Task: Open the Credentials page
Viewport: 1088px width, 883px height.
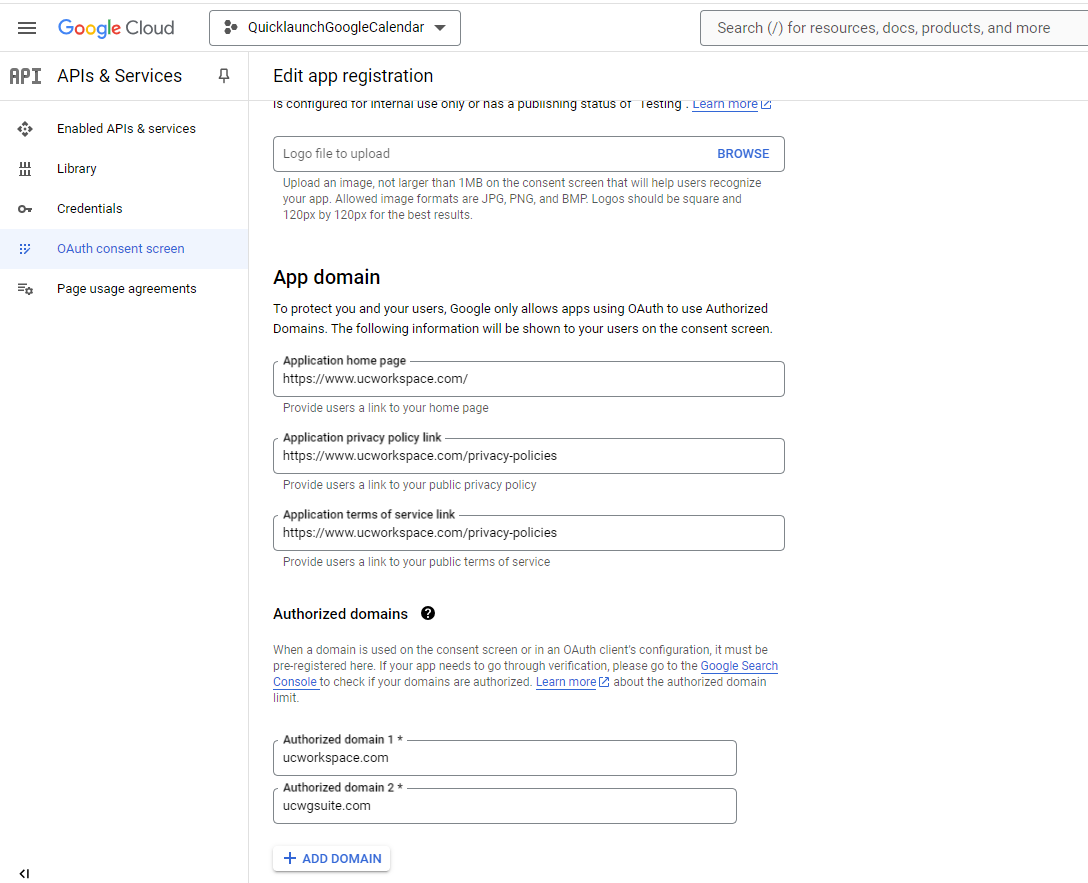Action: pos(90,209)
